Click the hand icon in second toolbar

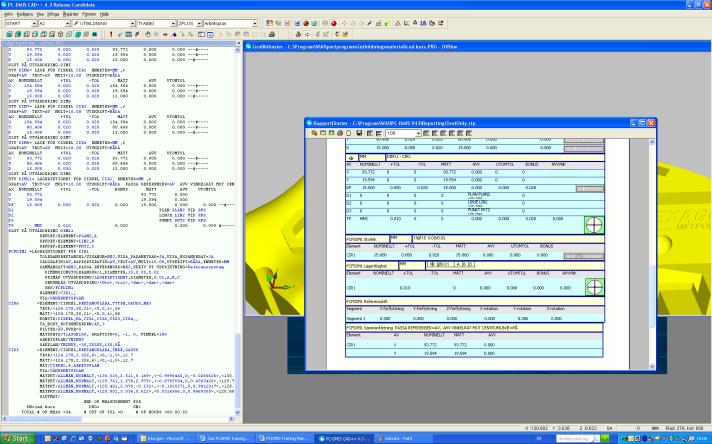[148, 35]
